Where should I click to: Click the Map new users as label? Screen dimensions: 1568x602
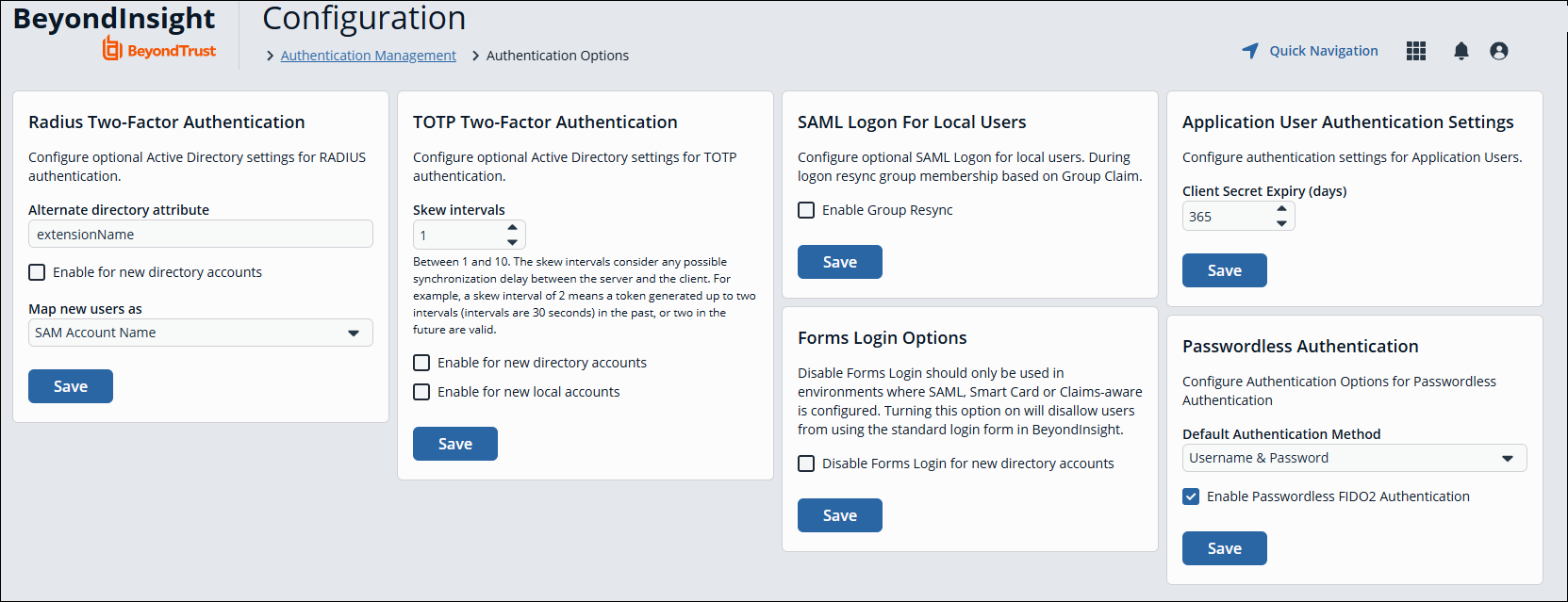(x=85, y=309)
